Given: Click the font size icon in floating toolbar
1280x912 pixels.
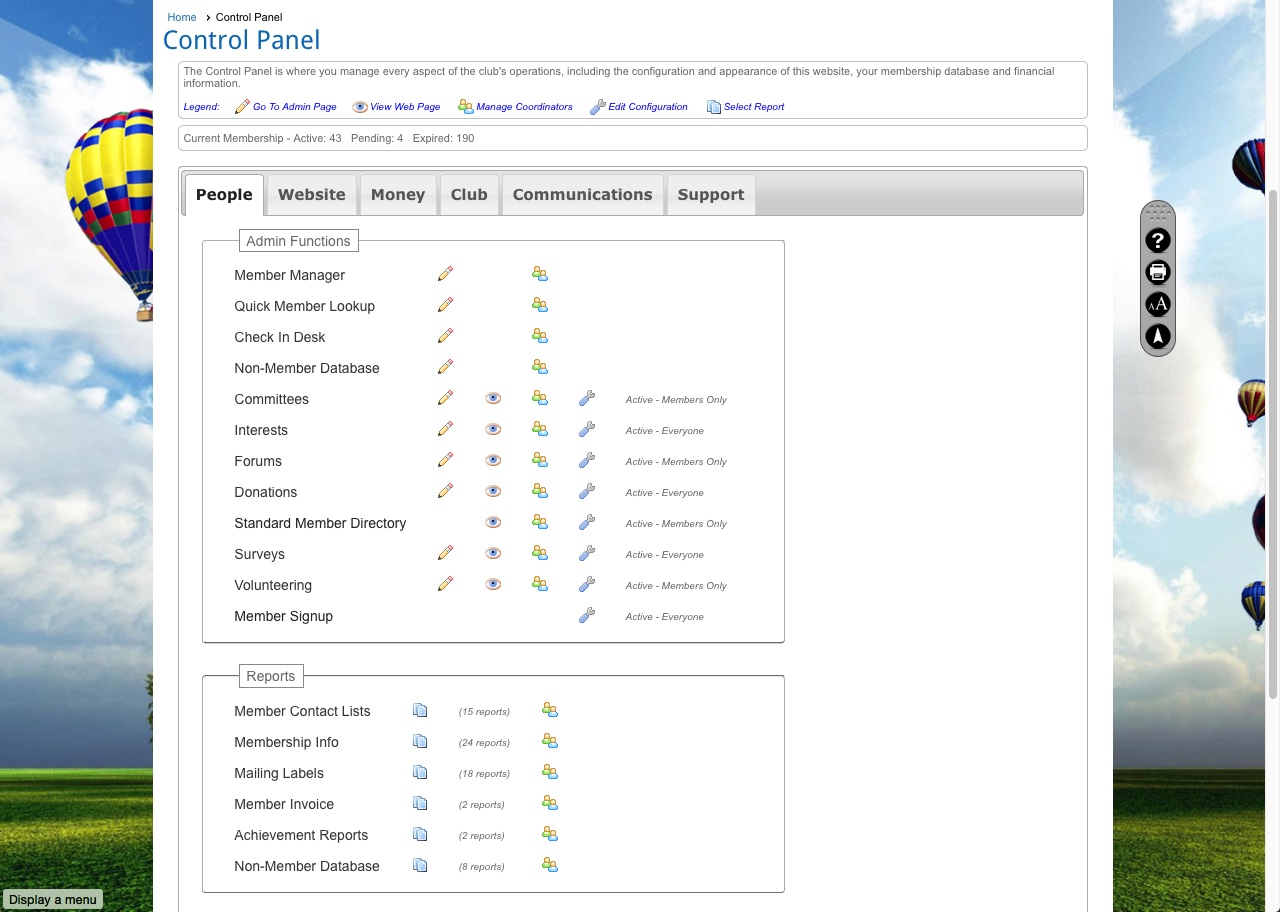Looking at the screenshot, I should [1157, 305].
